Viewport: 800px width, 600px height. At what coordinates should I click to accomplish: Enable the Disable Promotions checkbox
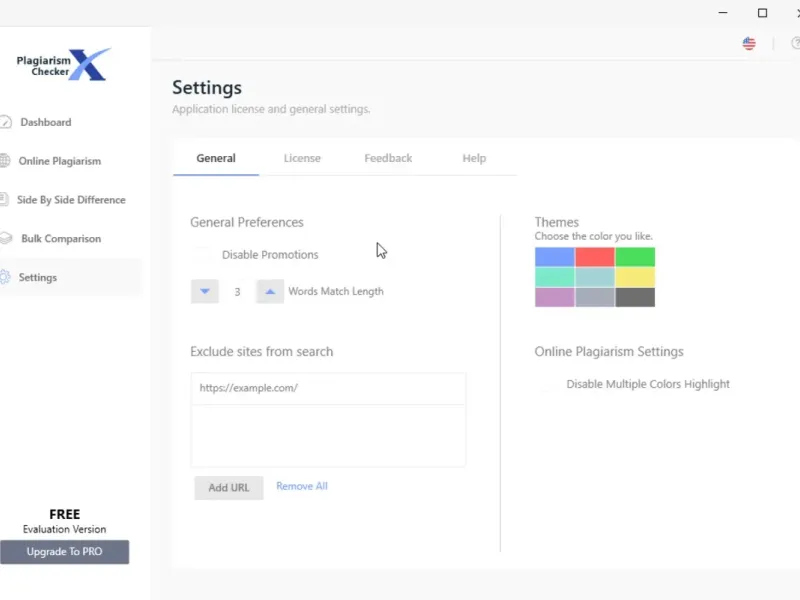pyautogui.click(x=202, y=255)
